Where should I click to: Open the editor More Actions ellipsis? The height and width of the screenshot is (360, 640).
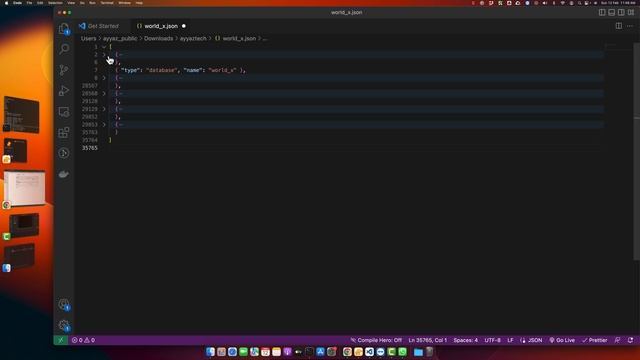click(630, 26)
